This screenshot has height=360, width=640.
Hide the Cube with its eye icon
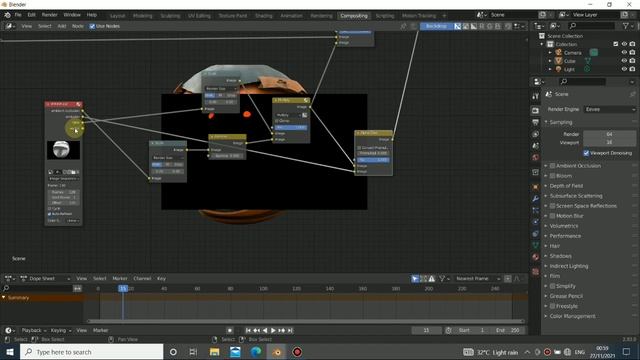pyautogui.click(x=624, y=61)
